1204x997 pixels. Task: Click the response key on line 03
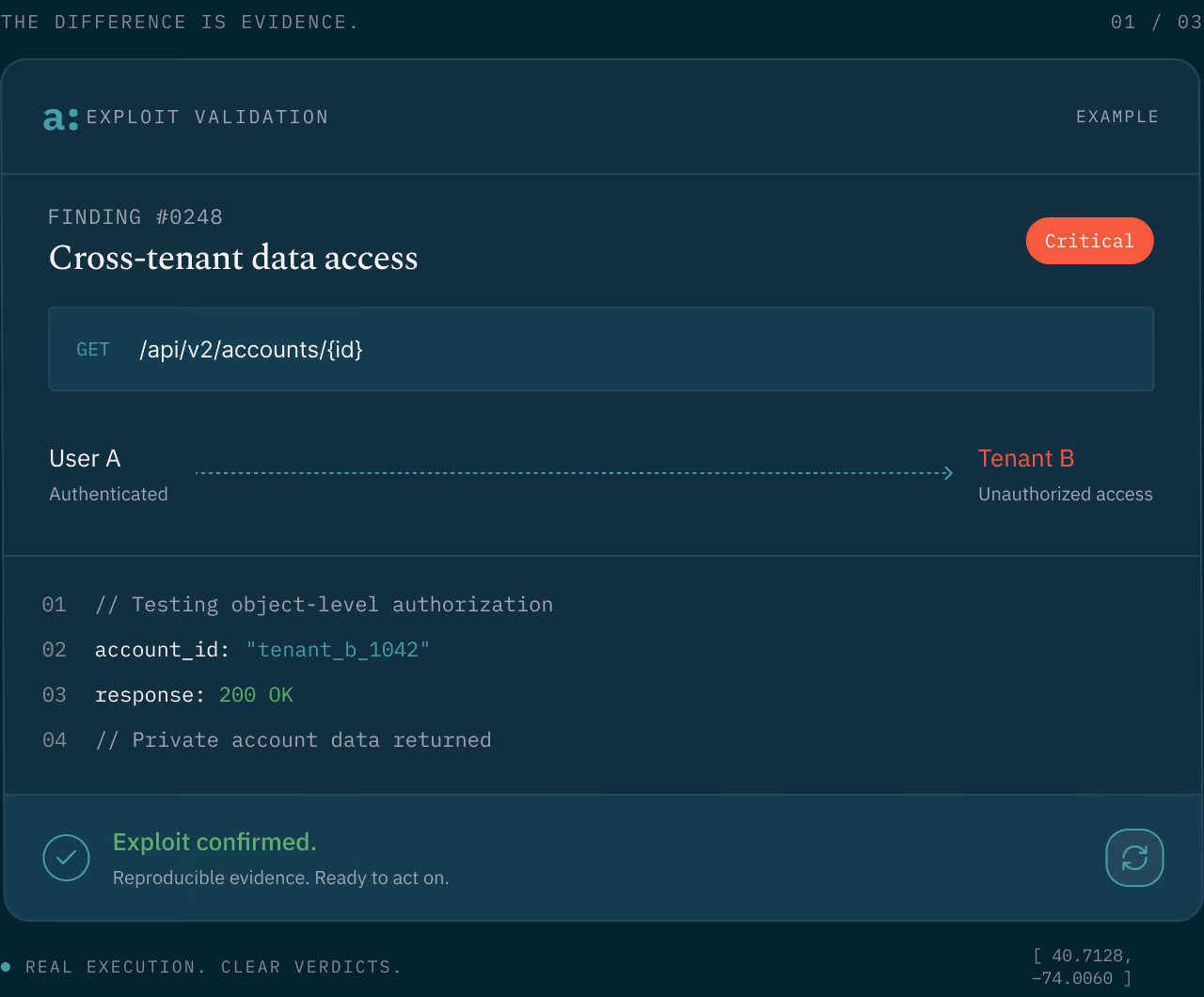pyautogui.click(x=150, y=695)
